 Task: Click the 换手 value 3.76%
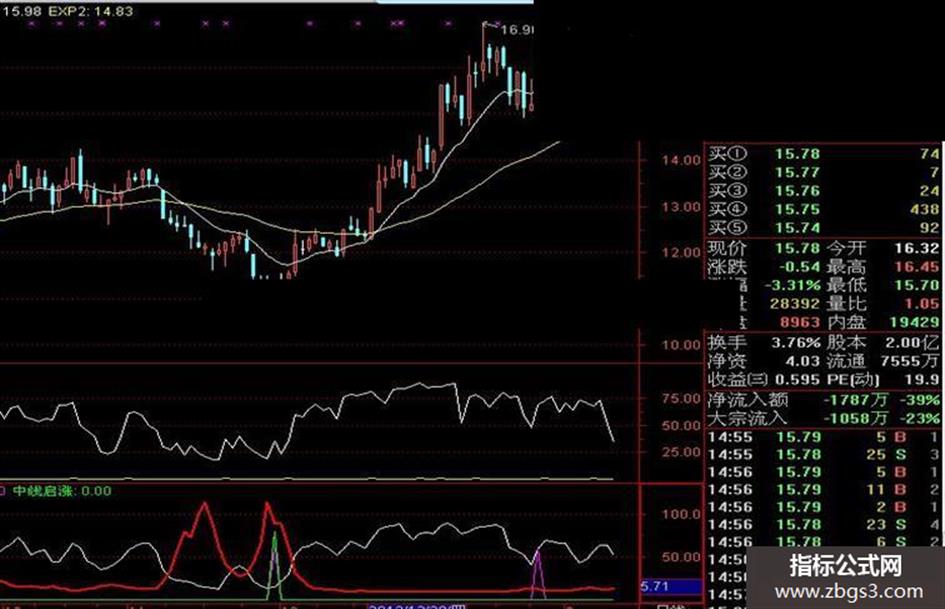[x=796, y=342]
